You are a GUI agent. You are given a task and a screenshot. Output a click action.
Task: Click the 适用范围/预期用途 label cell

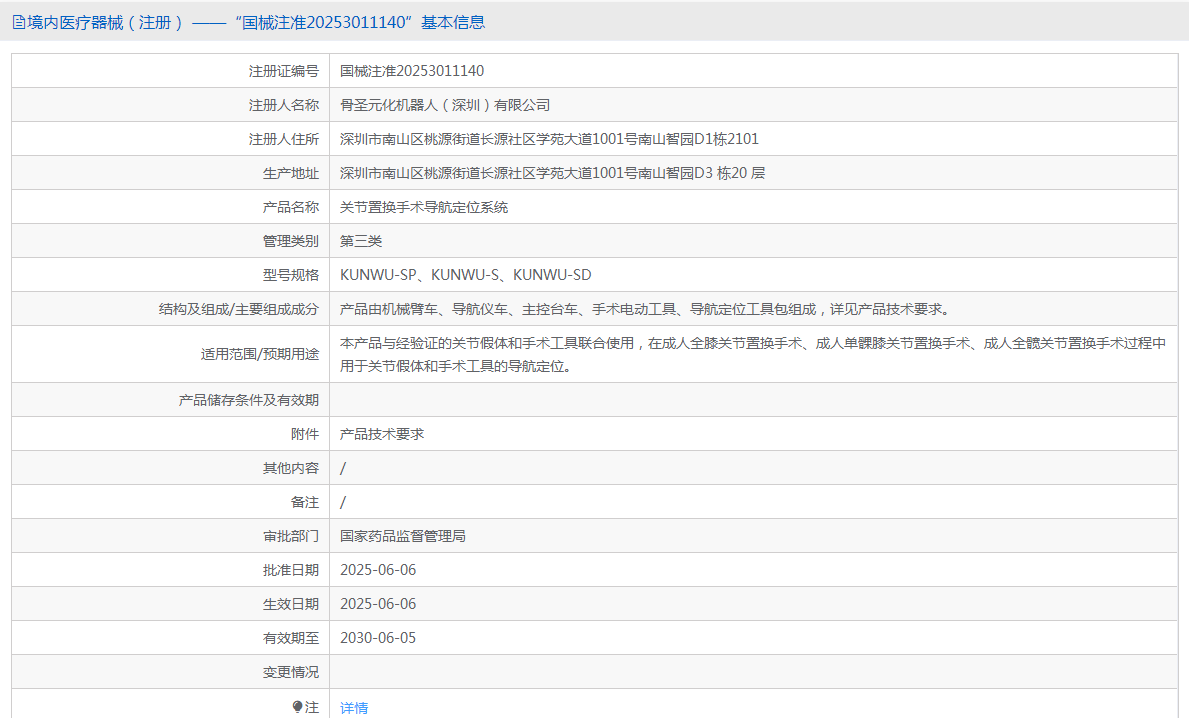pos(171,354)
